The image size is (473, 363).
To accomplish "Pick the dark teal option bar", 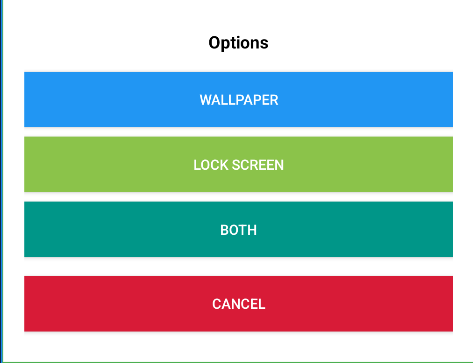I will click(238, 229).
